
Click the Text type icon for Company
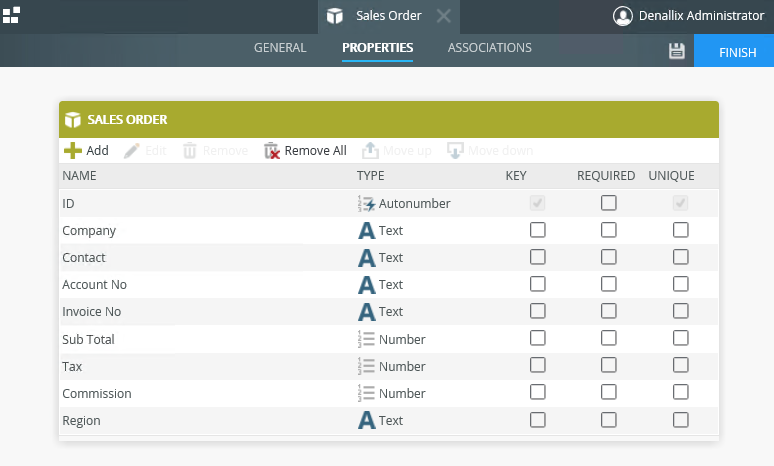pyautogui.click(x=366, y=231)
